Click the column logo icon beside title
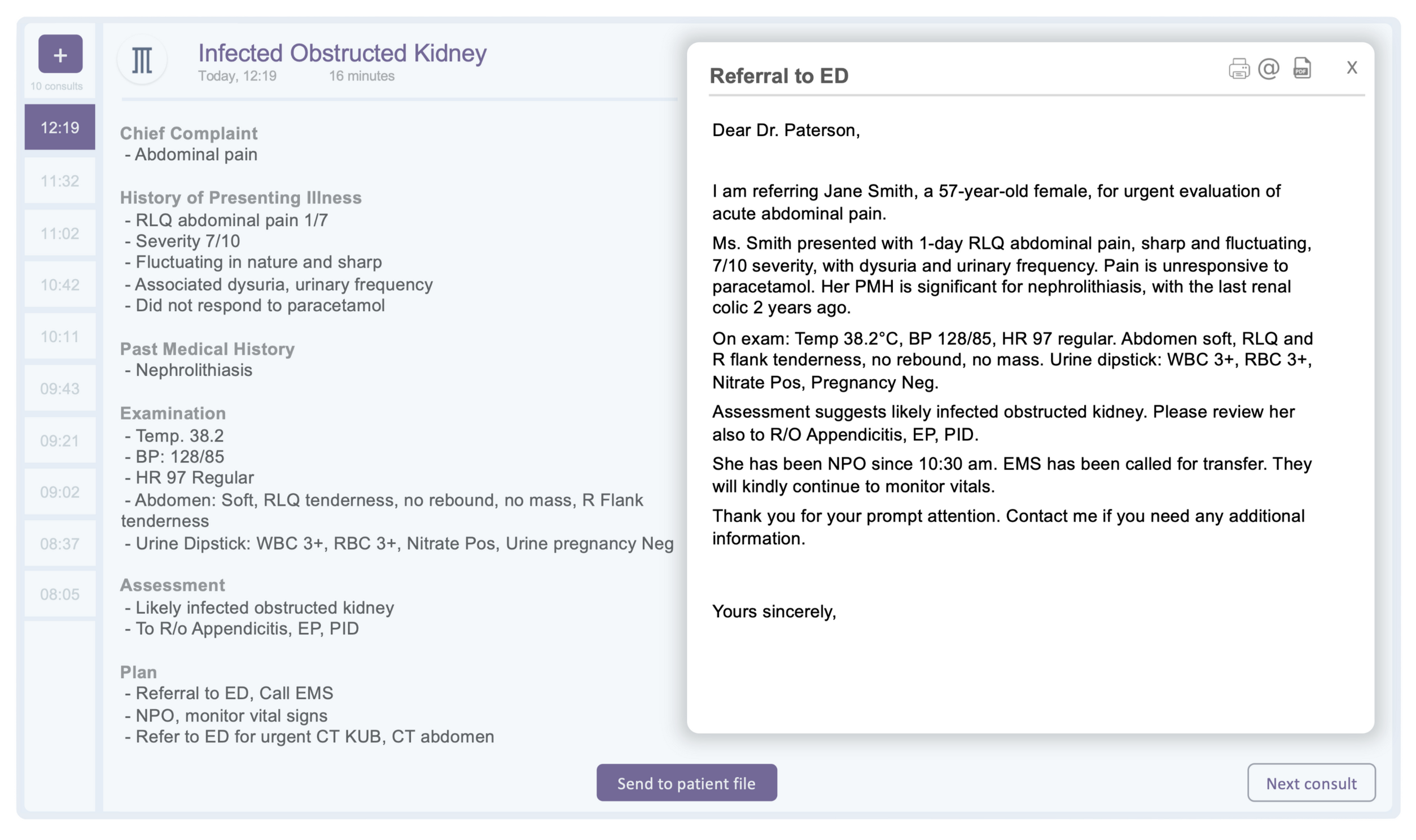Screen dimensions: 1416x840 142,59
